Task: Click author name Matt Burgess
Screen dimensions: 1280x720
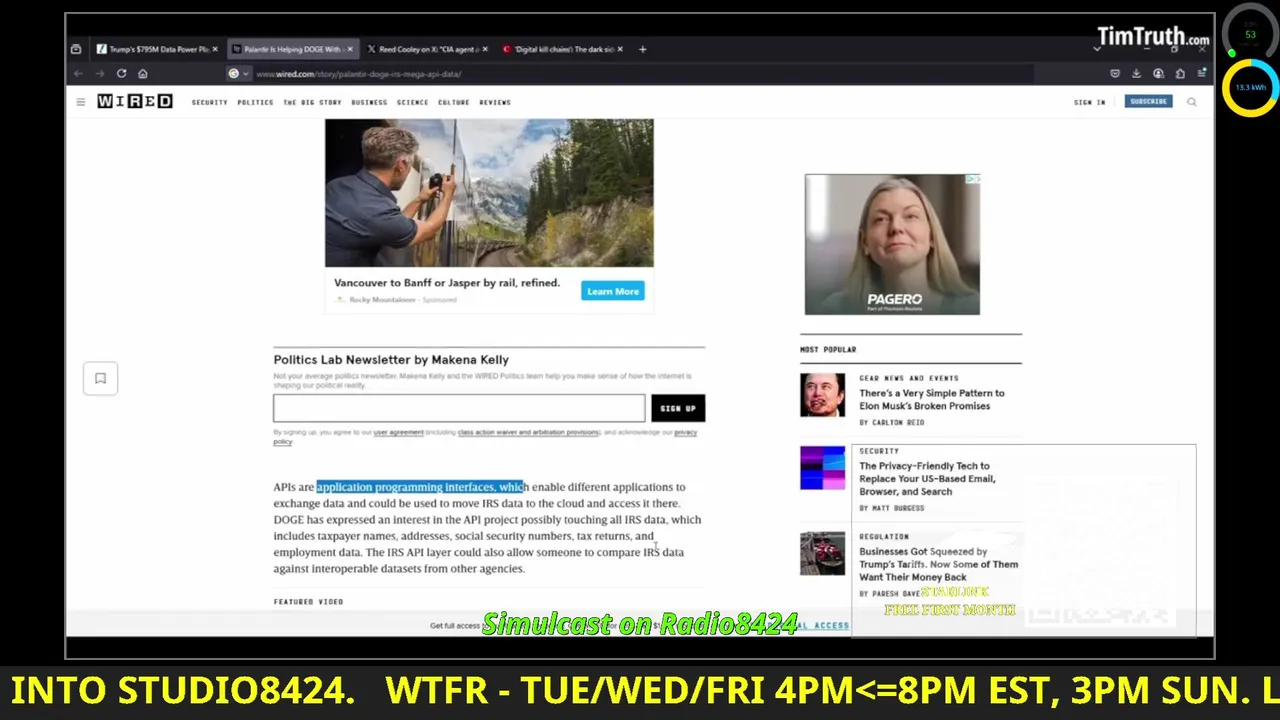Action: click(x=898, y=508)
